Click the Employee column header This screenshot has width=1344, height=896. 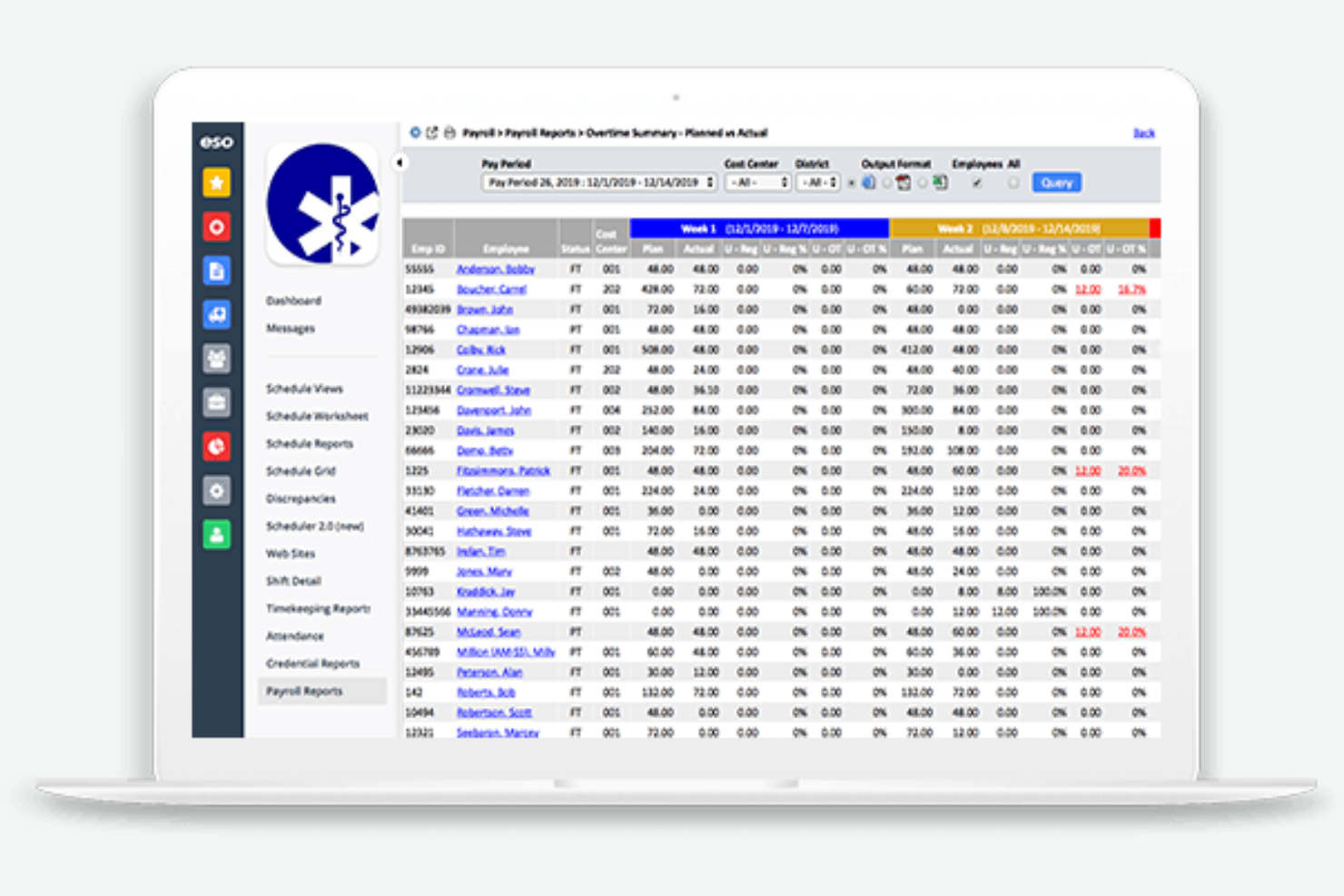pyautogui.click(x=506, y=249)
